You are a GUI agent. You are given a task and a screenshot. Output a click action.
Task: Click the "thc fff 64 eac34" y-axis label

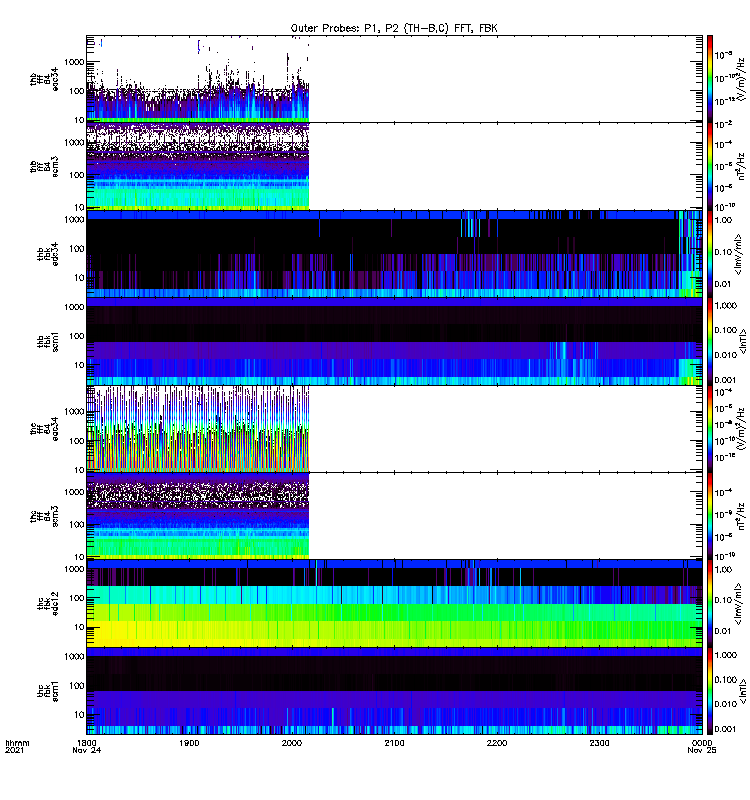pos(44,429)
